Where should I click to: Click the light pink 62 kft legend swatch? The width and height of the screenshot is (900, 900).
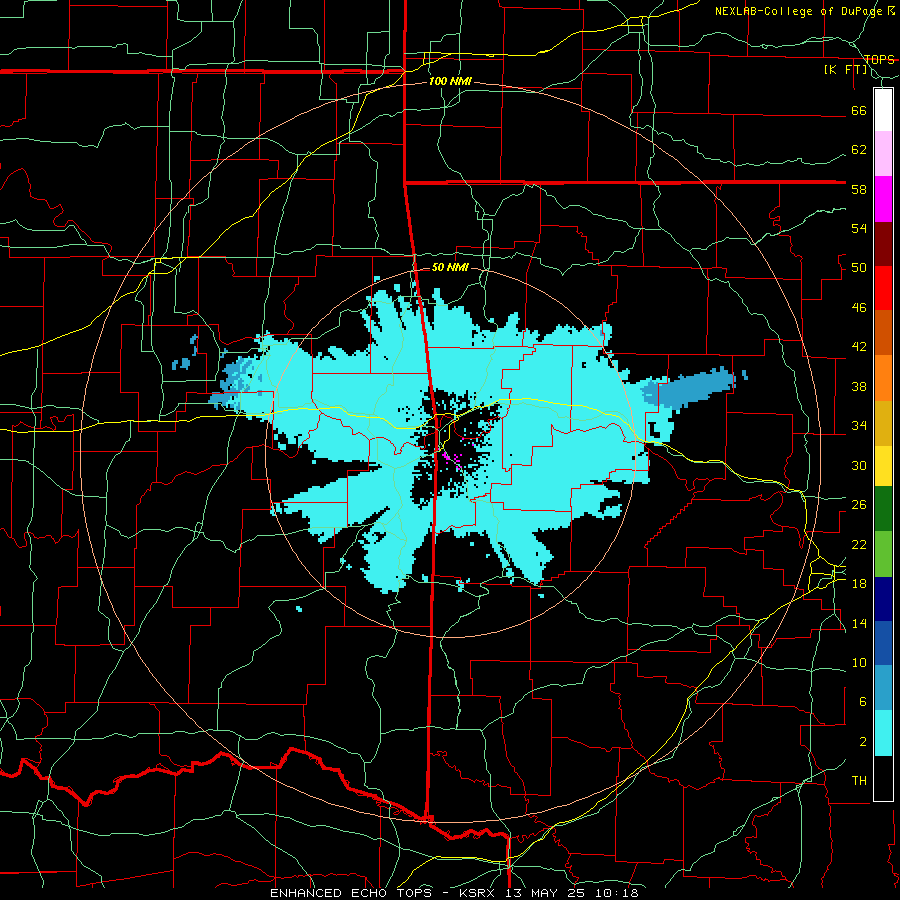(883, 154)
